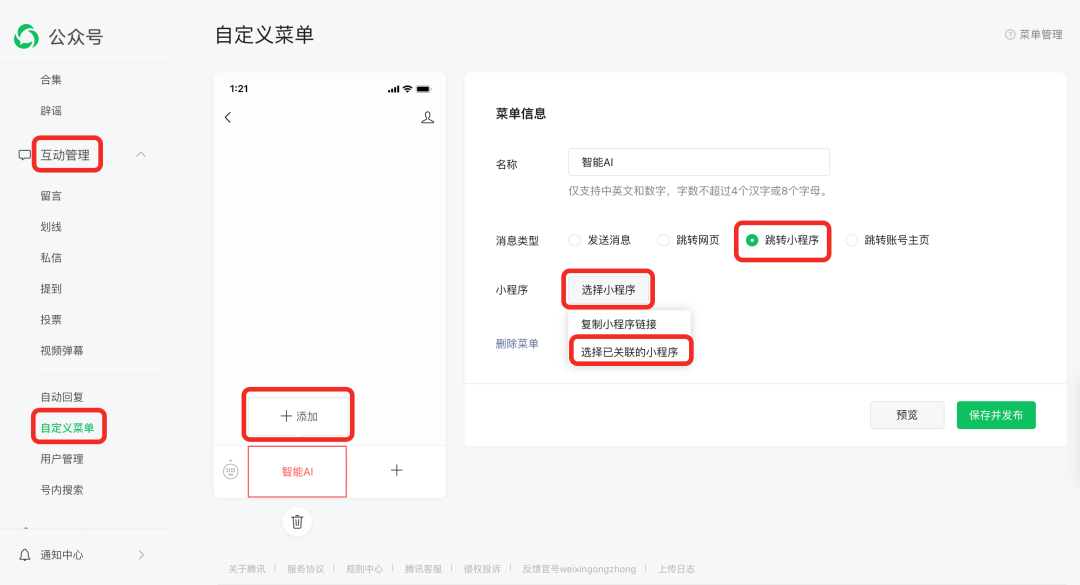
Task: Click the 预览 button
Action: coord(907,415)
